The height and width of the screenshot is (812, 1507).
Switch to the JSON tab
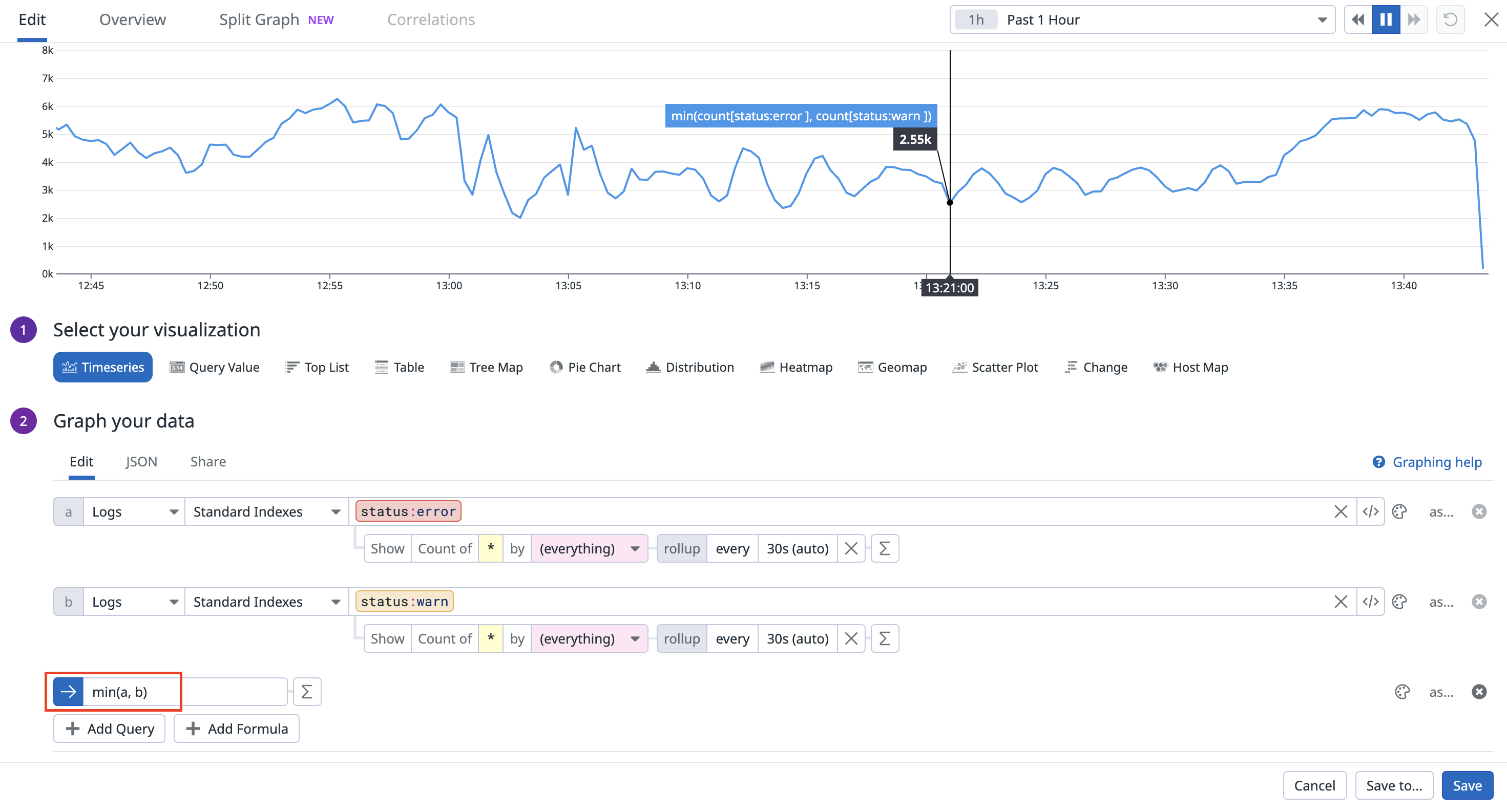tap(141, 462)
